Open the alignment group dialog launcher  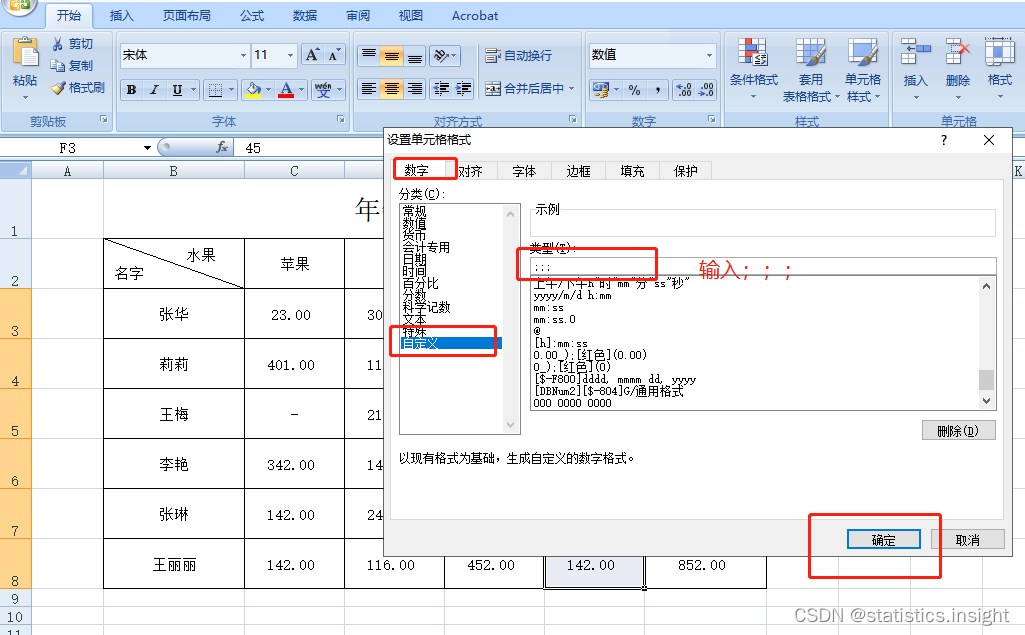pyautogui.click(x=573, y=119)
